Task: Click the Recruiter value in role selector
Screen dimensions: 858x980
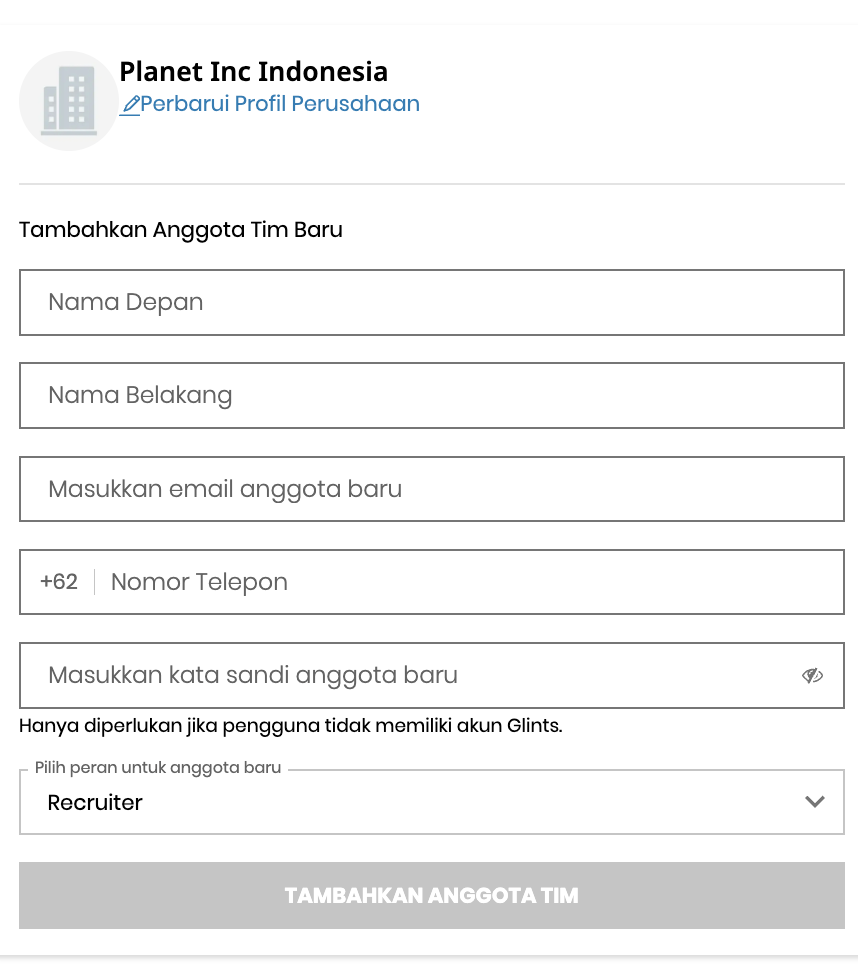Action: [95, 802]
